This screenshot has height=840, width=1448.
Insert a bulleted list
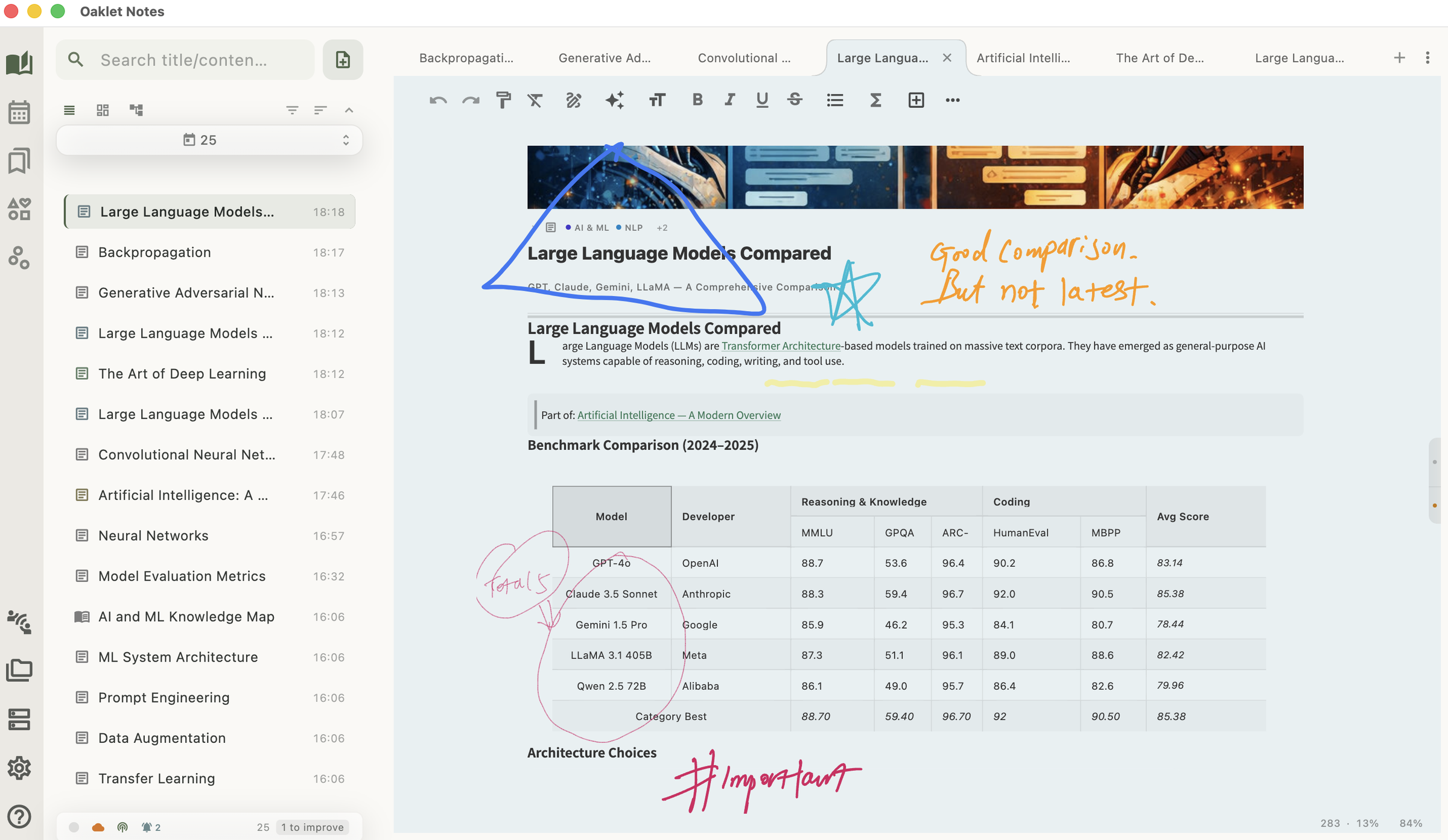pyautogui.click(x=835, y=100)
